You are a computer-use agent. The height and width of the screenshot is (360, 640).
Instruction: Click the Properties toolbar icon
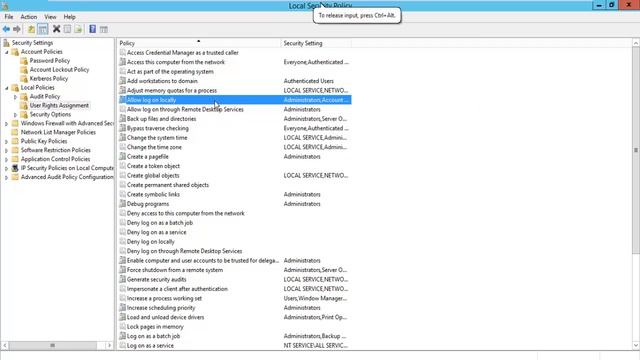tap(67, 29)
